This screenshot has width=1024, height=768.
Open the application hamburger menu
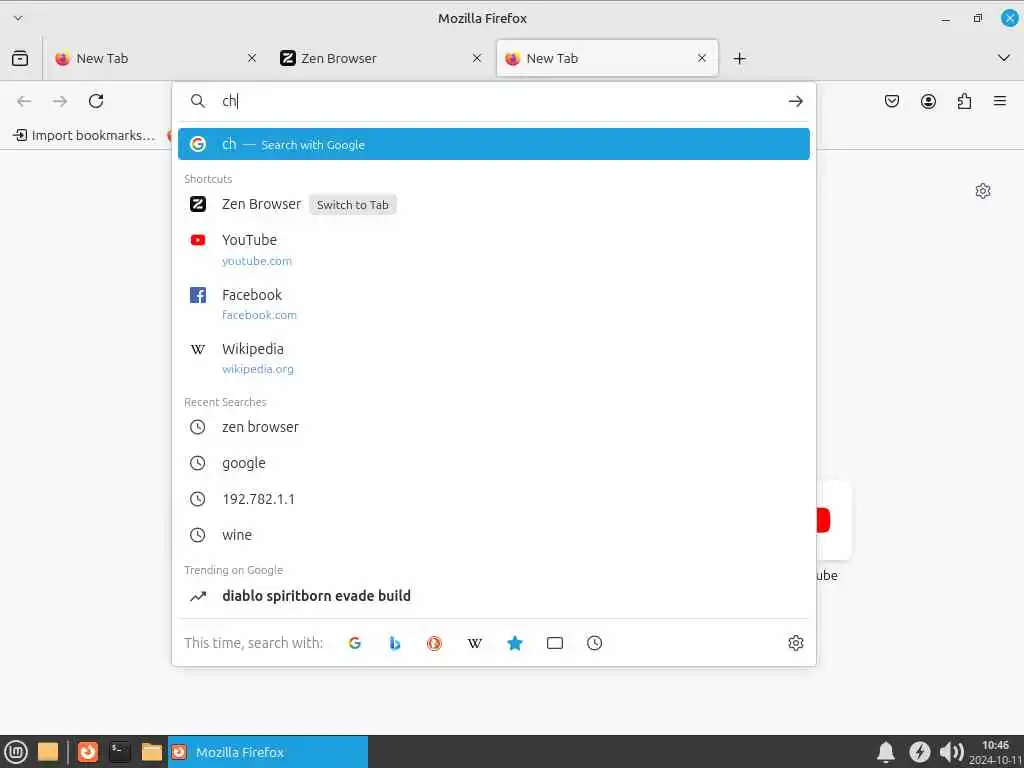tap(1000, 101)
